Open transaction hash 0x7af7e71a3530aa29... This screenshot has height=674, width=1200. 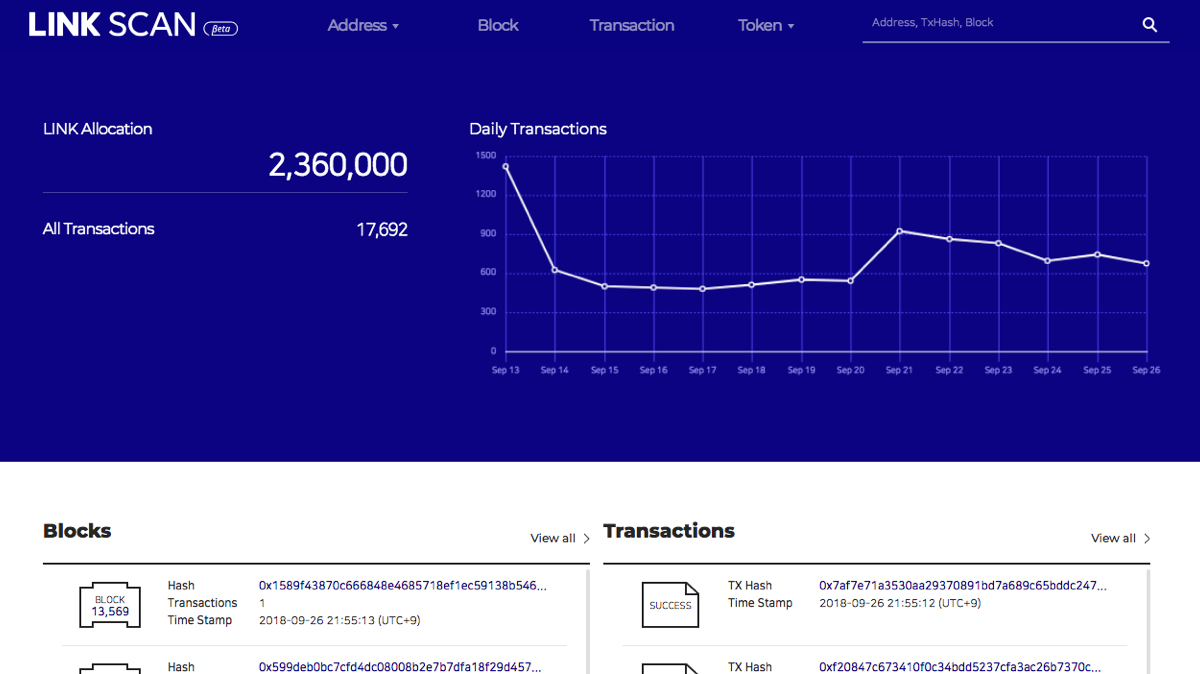tap(962, 586)
